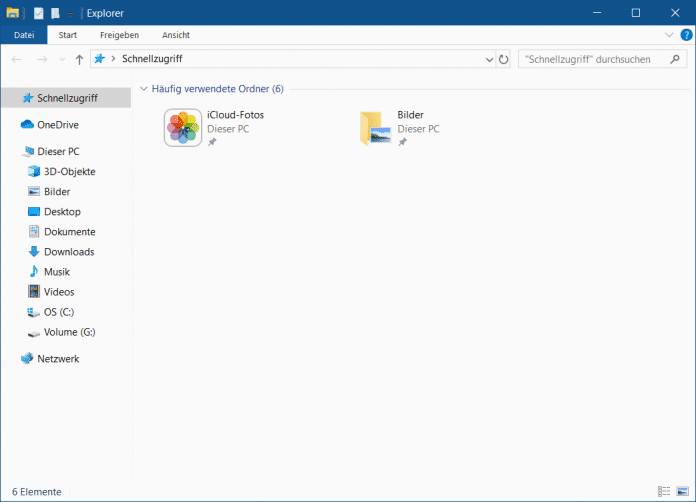Switch to details list view
The width and height of the screenshot is (696, 502).
pyautogui.click(x=664, y=492)
